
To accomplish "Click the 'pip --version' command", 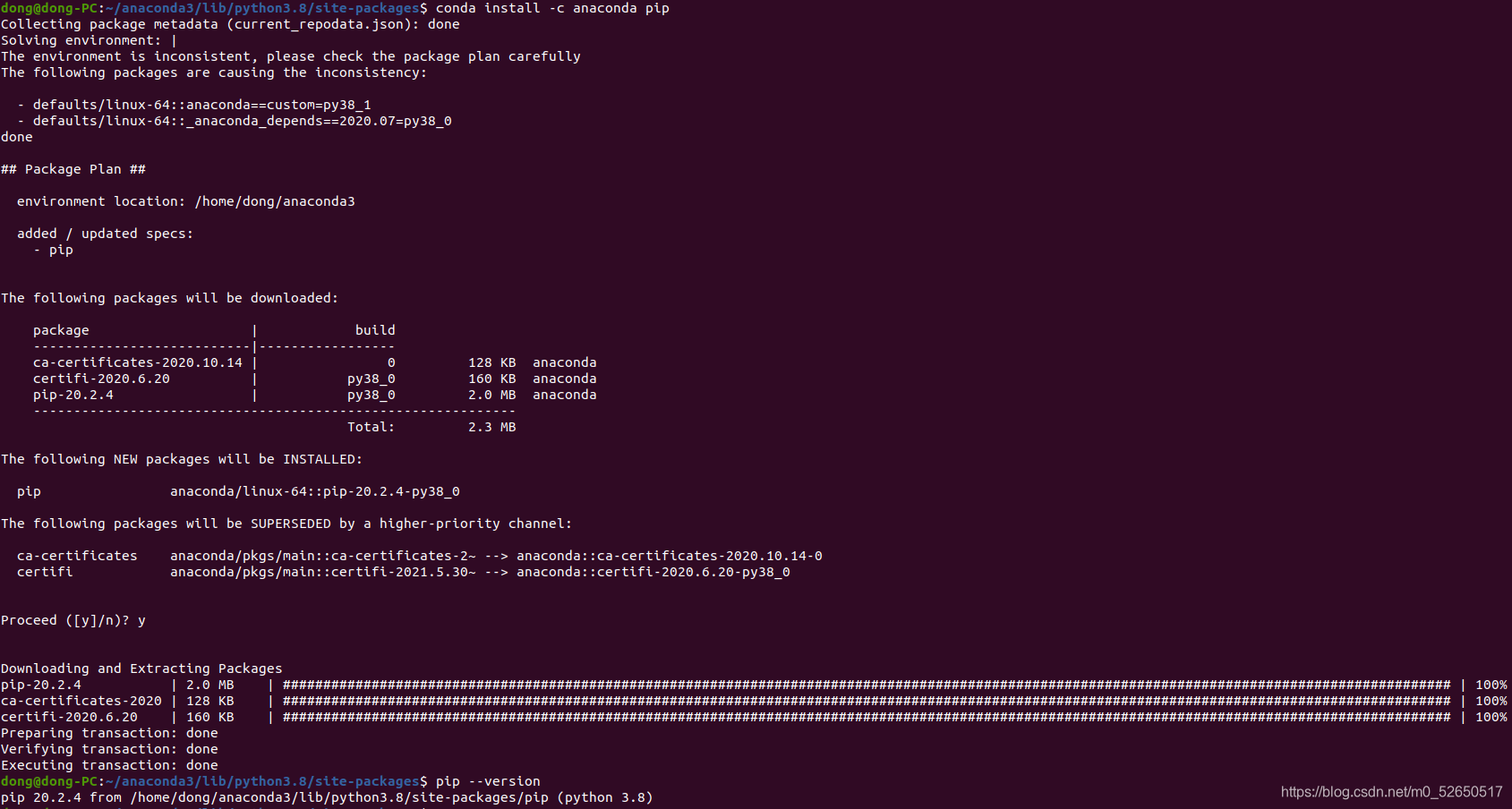I will 488,781.
